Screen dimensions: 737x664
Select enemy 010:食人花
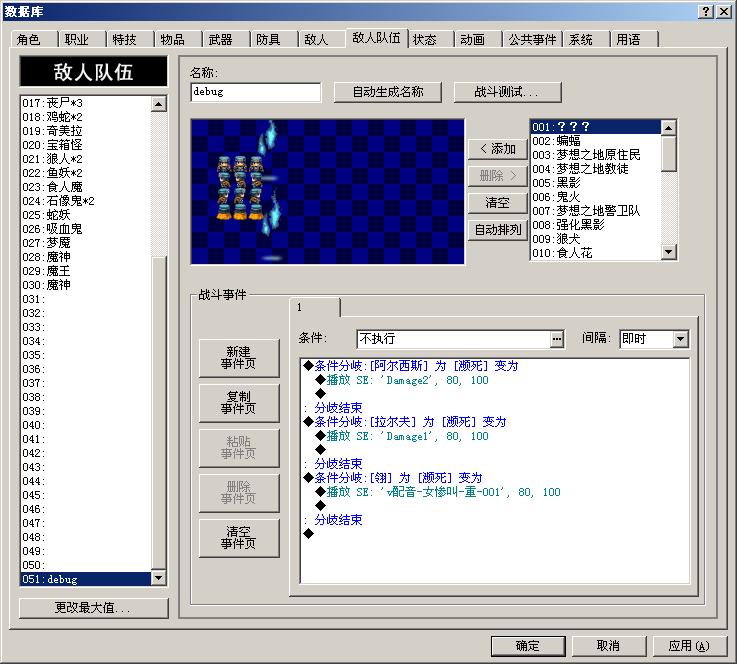(x=595, y=253)
